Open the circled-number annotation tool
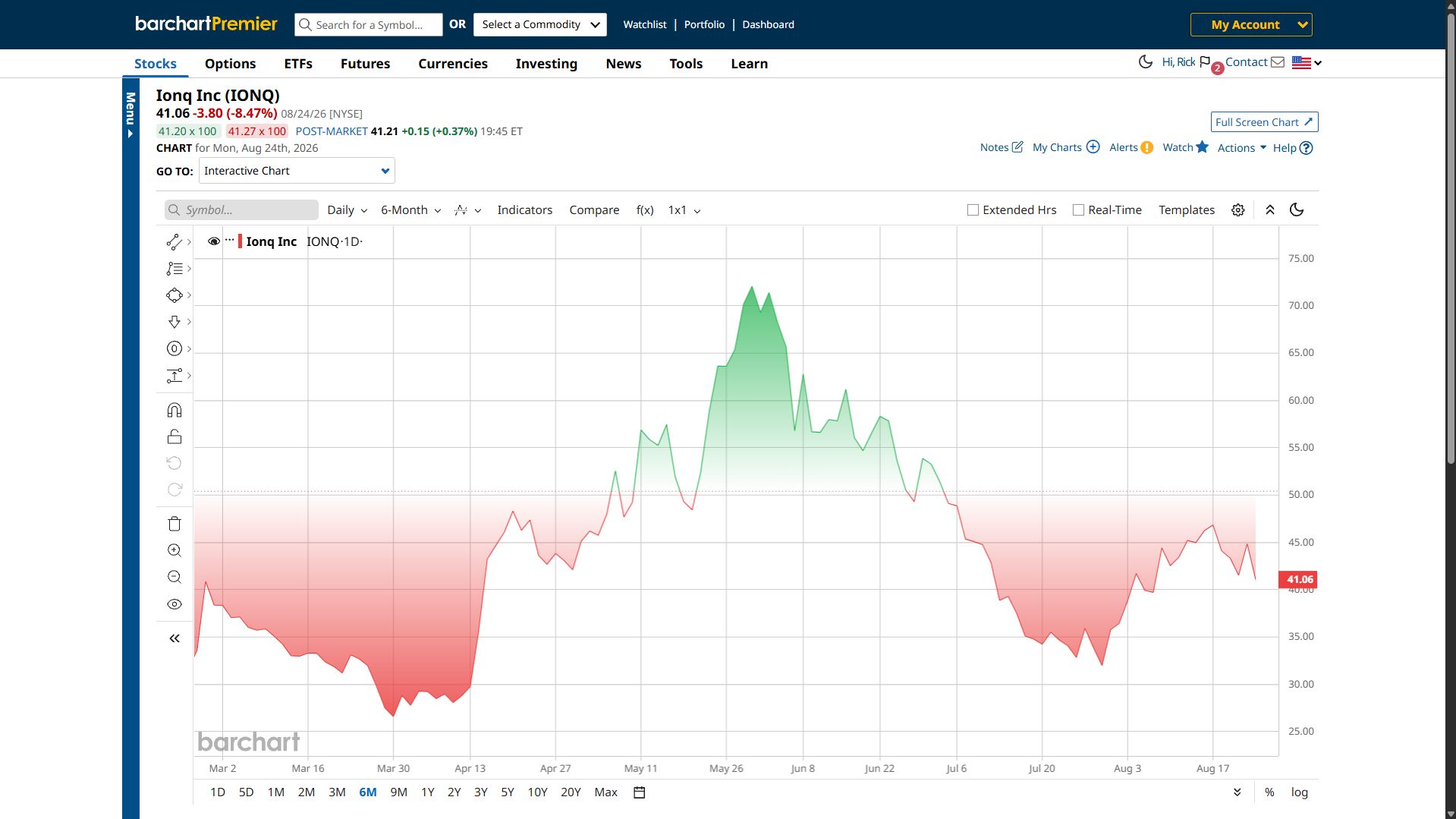The height and width of the screenshot is (819, 1456). point(174,348)
